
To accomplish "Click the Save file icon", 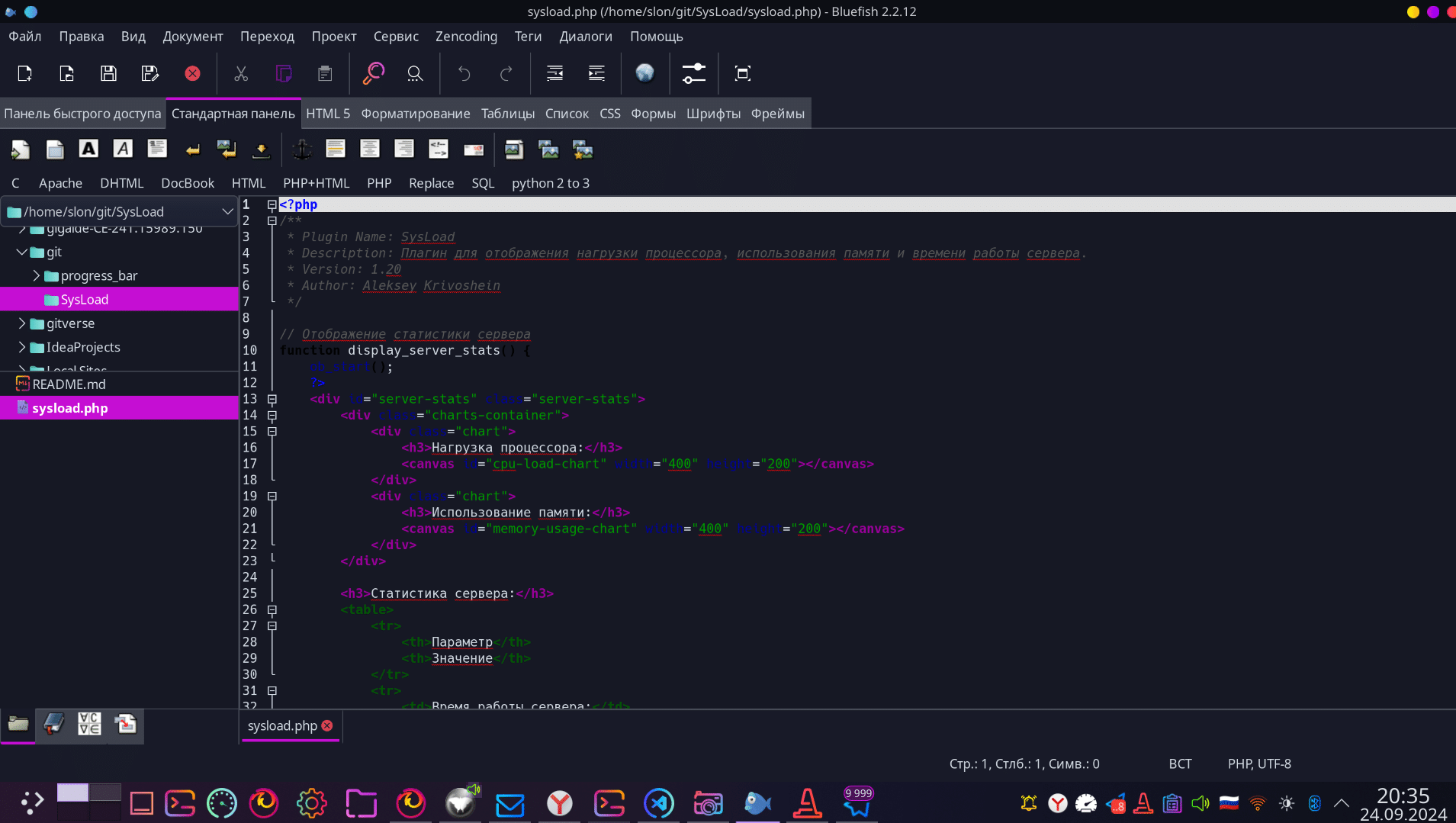I will point(108,73).
